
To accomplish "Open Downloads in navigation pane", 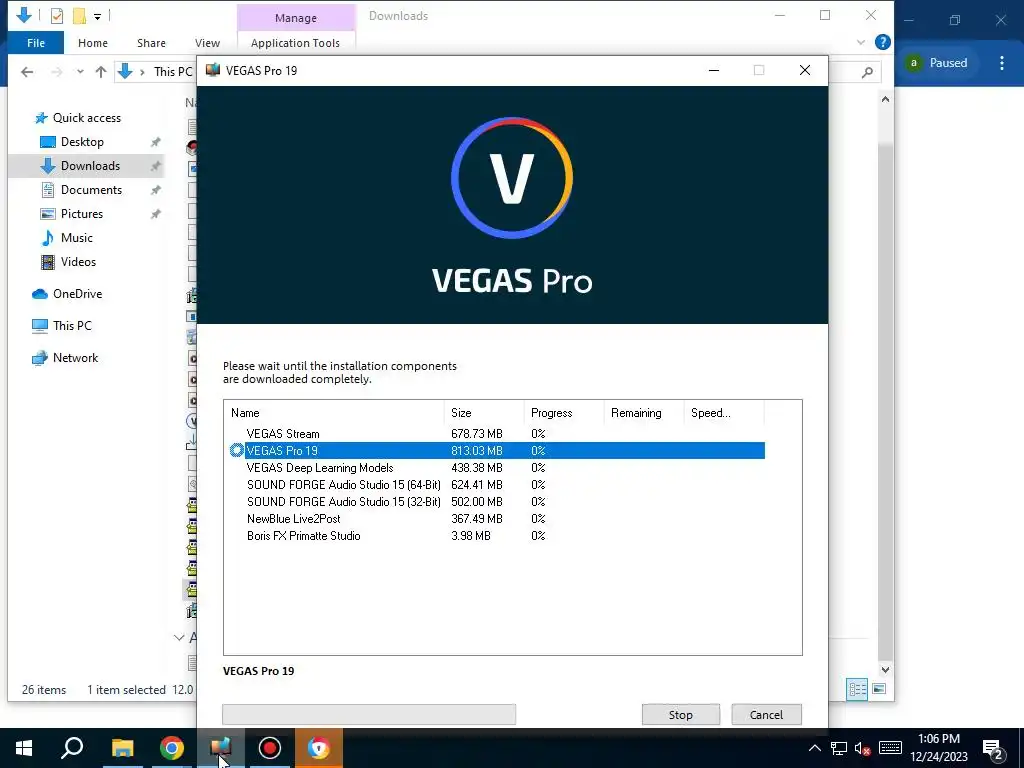I will point(90,166).
